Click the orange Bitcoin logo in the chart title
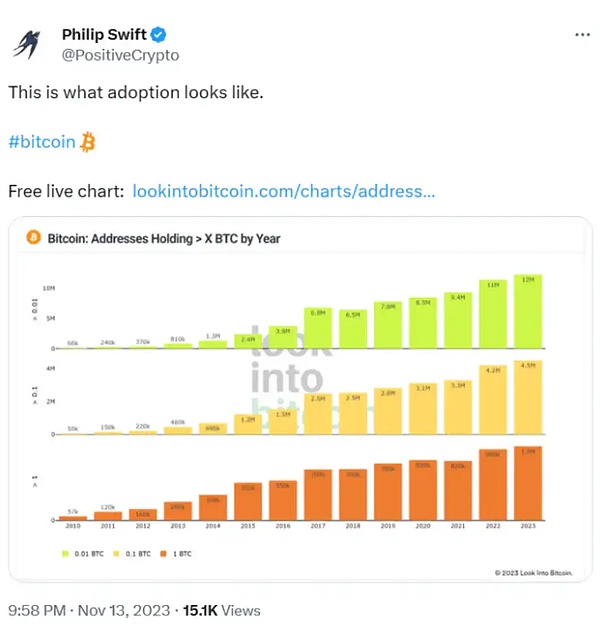The image size is (600, 624). pos(33,238)
